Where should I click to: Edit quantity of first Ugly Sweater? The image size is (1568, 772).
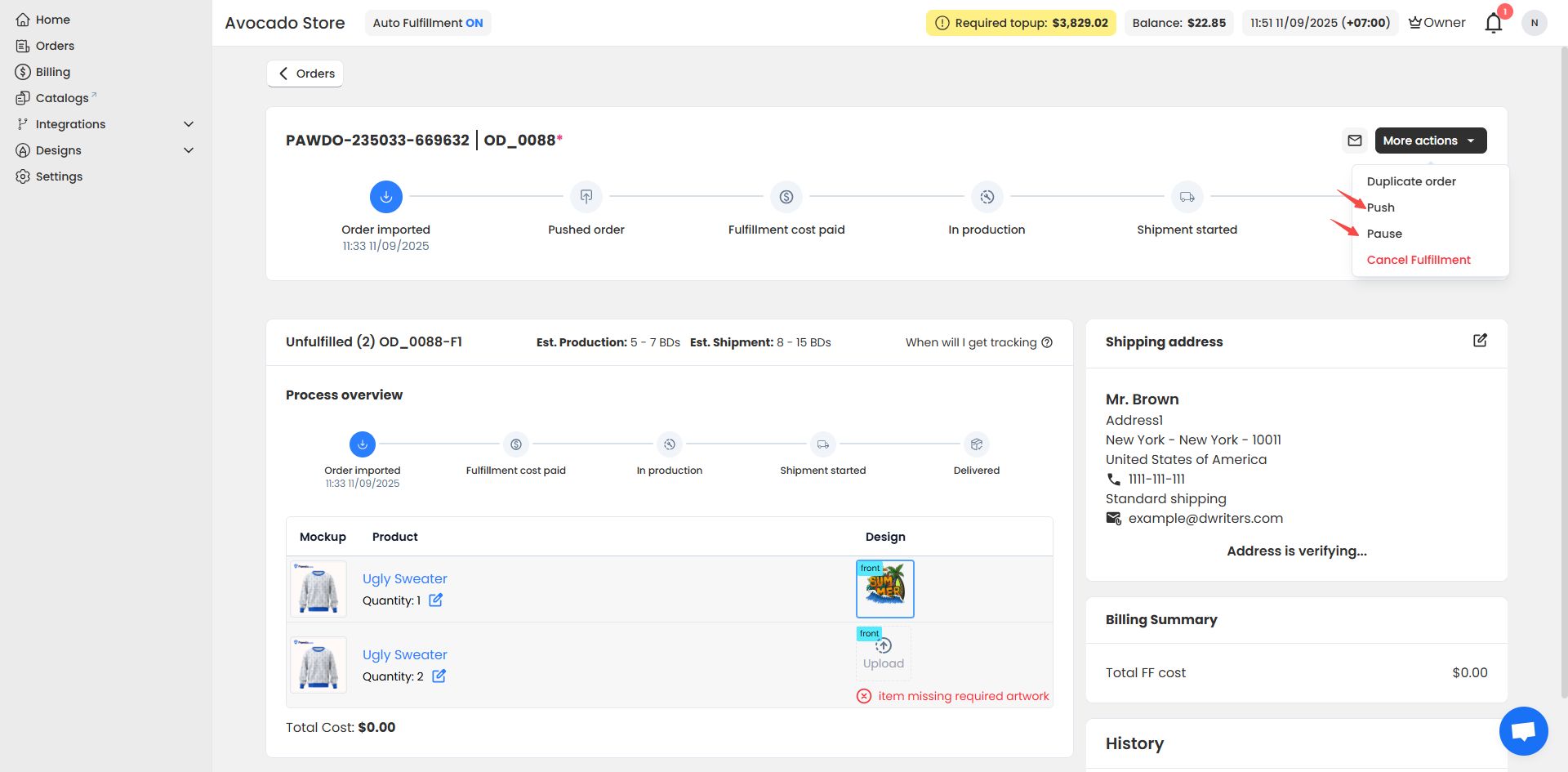(436, 600)
